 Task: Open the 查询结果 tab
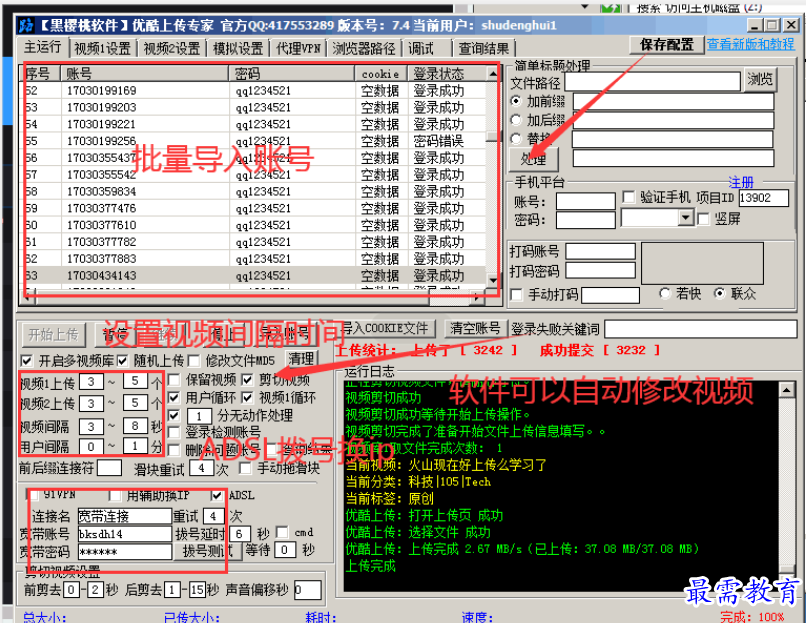(x=484, y=48)
